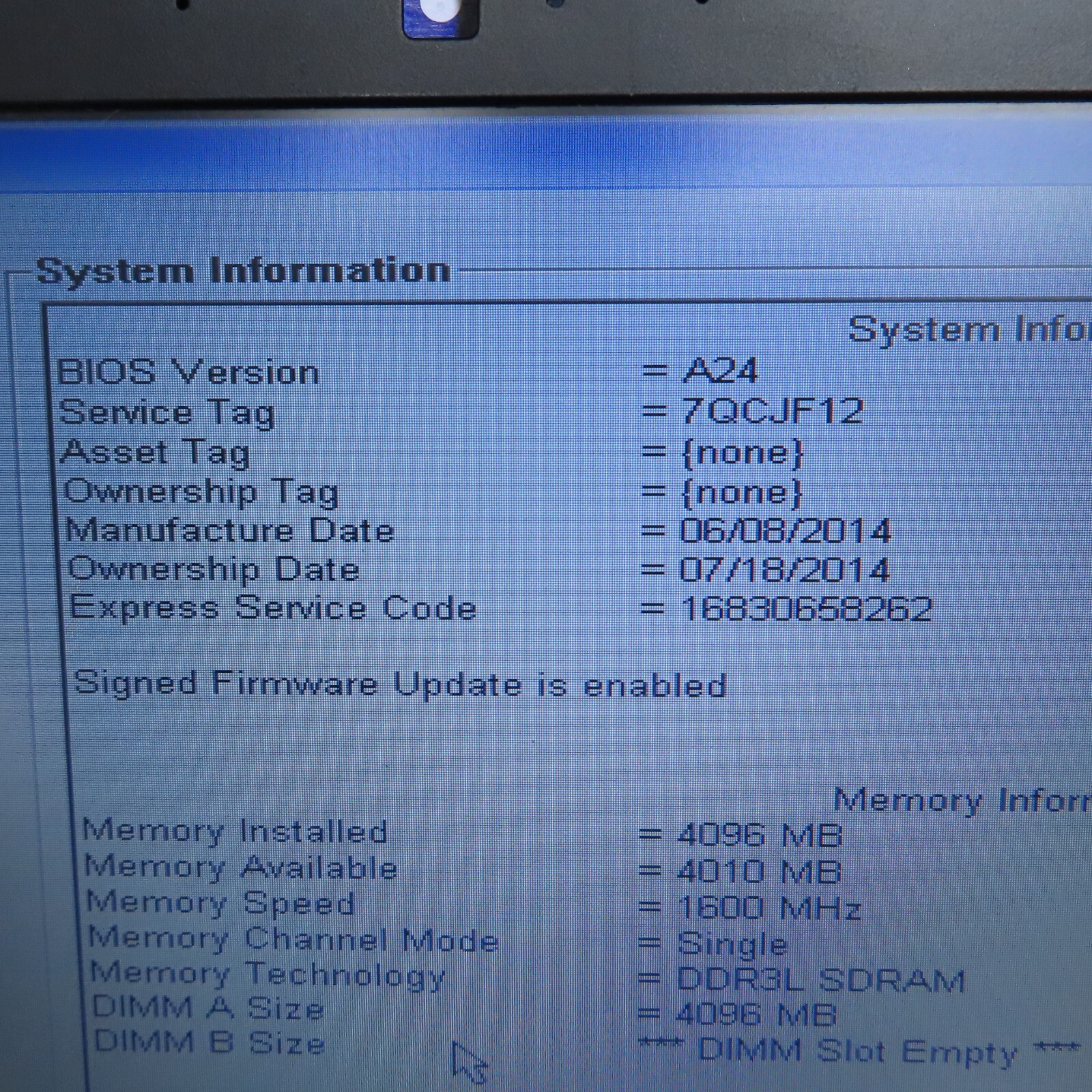This screenshot has width=1092, height=1092.
Task: Click the 'DIMM B Size' label
Action: click(209, 1043)
